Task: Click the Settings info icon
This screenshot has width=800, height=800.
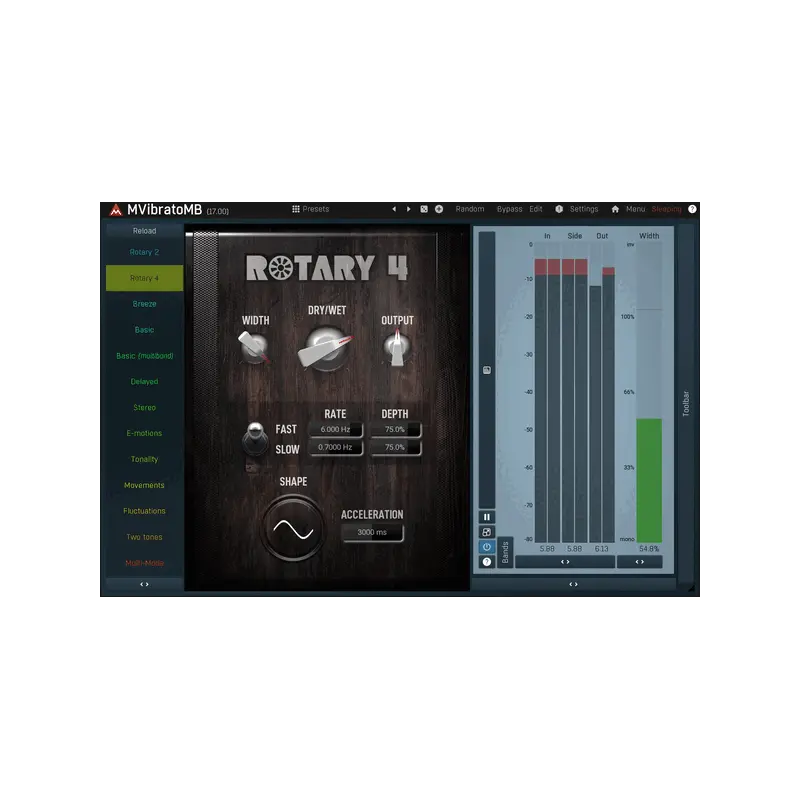Action: point(559,209)
